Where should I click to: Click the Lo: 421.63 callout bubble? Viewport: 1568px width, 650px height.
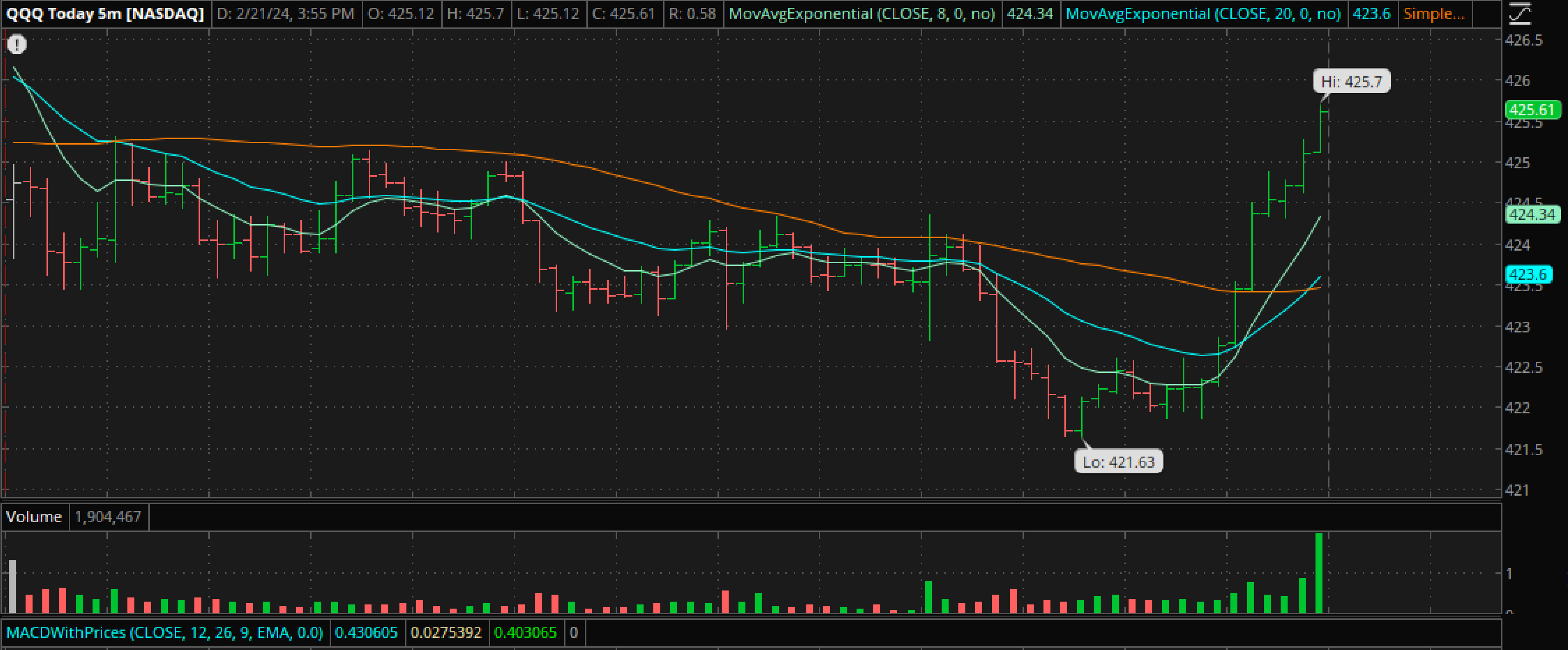[x=1118, y=462]
